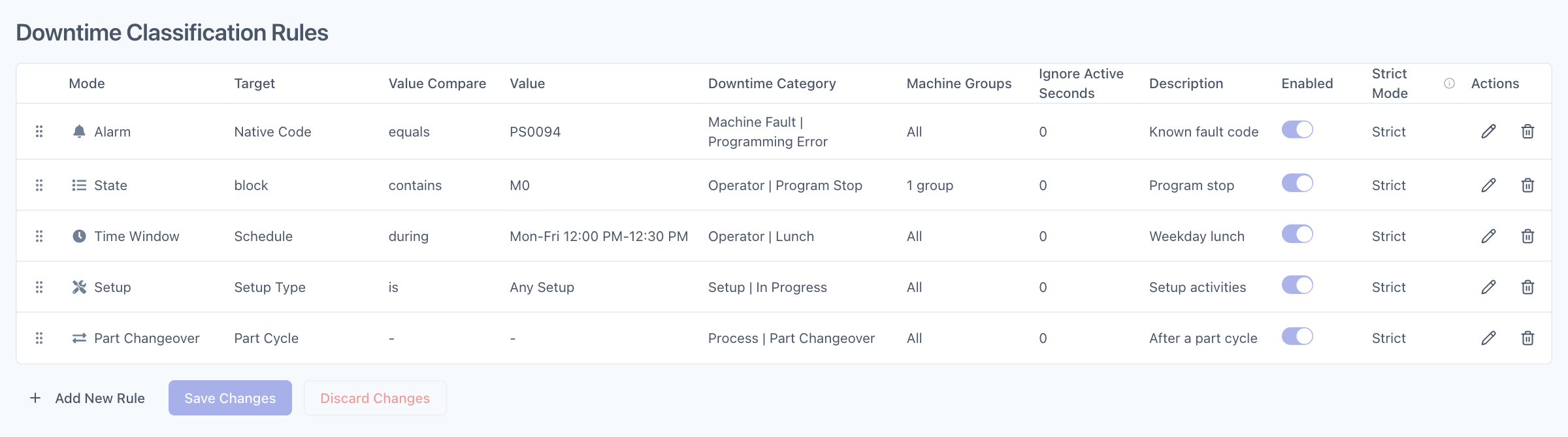Click the PS0094 value cell
The width and height of the screenshot is (1568, 437).
point(535,131)
